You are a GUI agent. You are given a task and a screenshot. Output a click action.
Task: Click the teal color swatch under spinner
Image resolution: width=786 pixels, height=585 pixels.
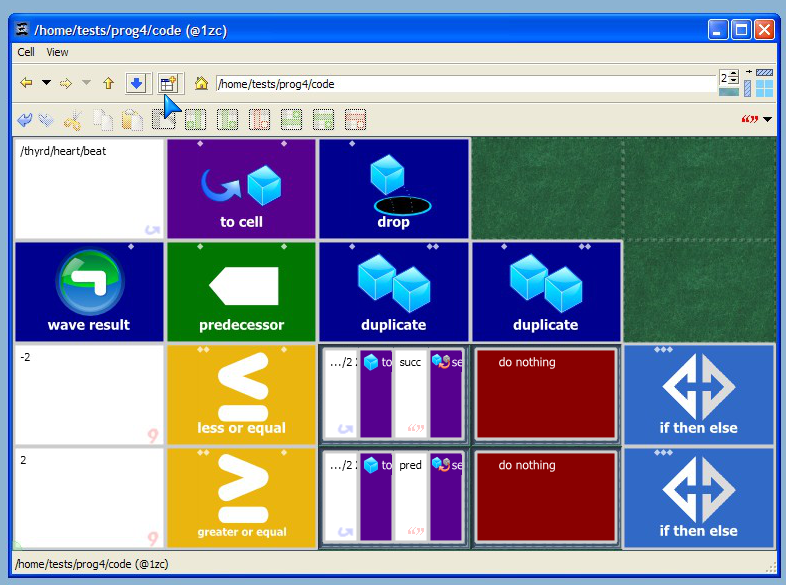728,92
